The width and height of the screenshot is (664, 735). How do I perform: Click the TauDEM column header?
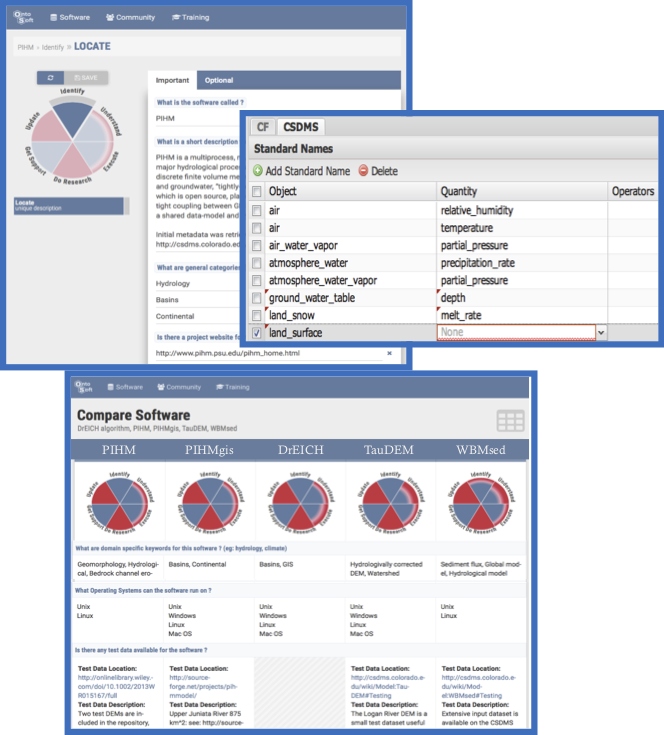click(389, 450)
